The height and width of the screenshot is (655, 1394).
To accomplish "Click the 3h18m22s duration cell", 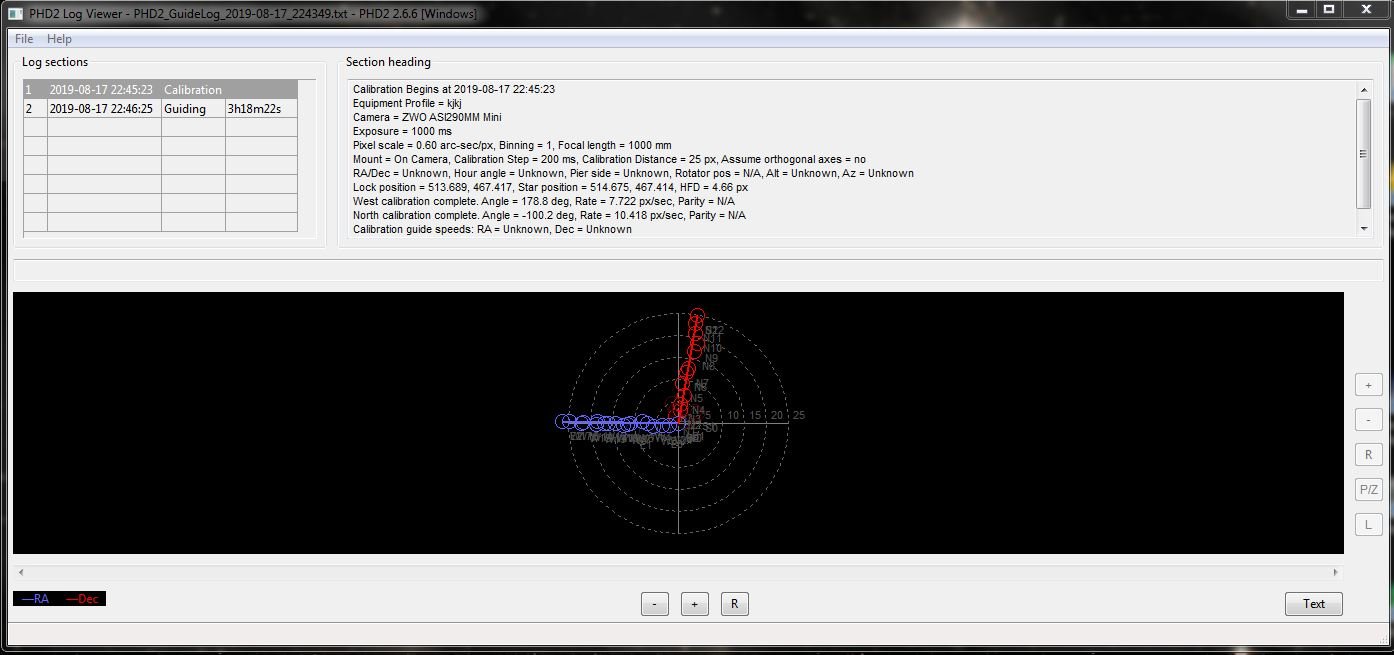I will [x=261, y=108].
